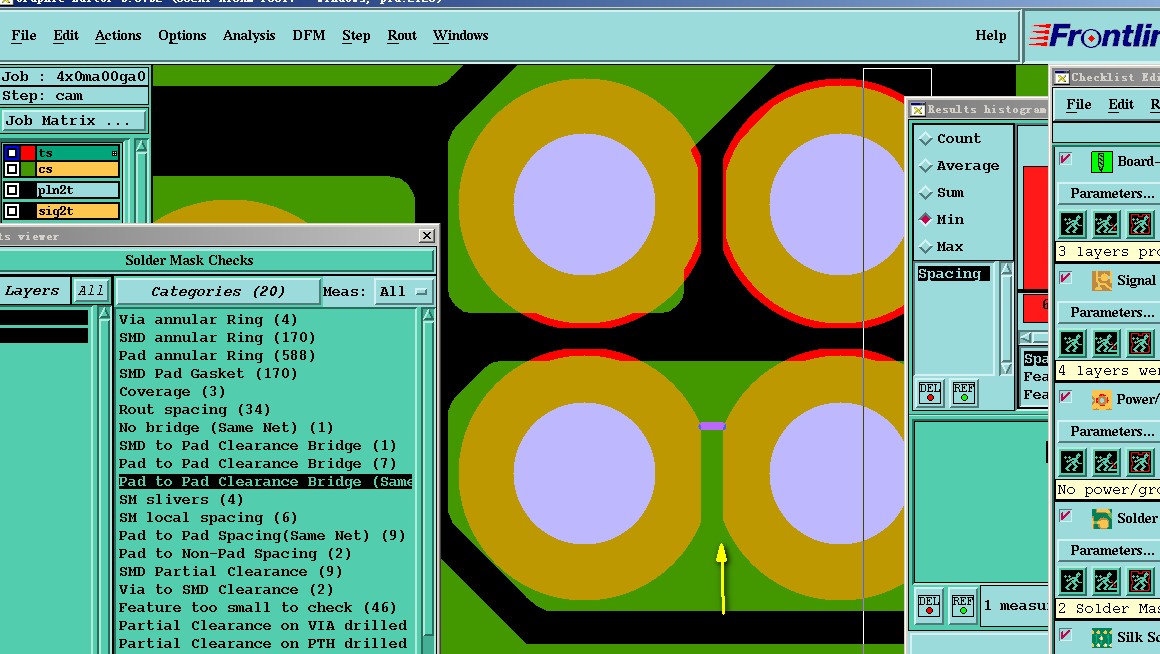Click histogram horizontal scroll left arrow
1160x654 pixels.
1025,337
